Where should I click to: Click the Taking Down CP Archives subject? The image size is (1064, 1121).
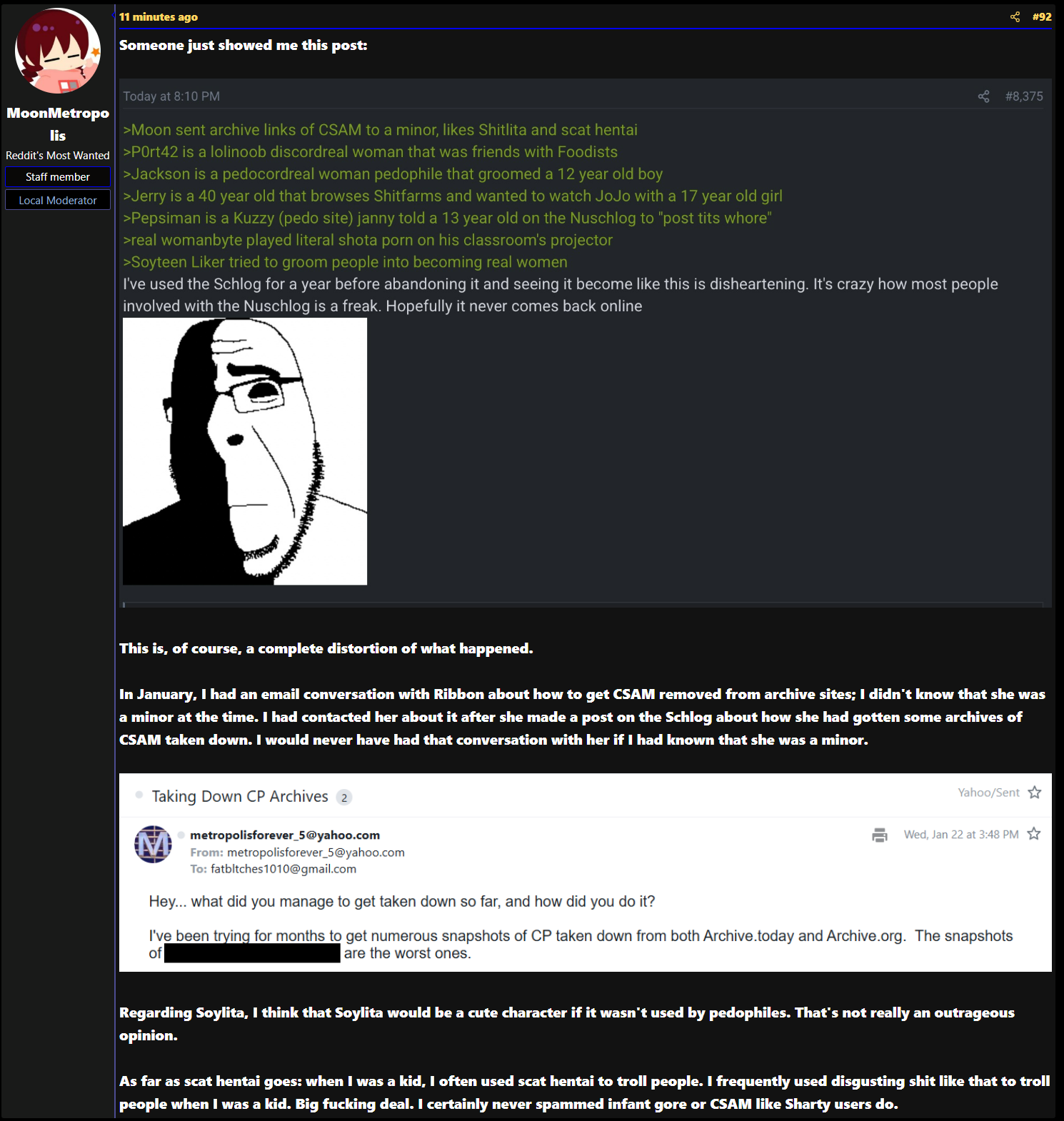click(240, 796)
